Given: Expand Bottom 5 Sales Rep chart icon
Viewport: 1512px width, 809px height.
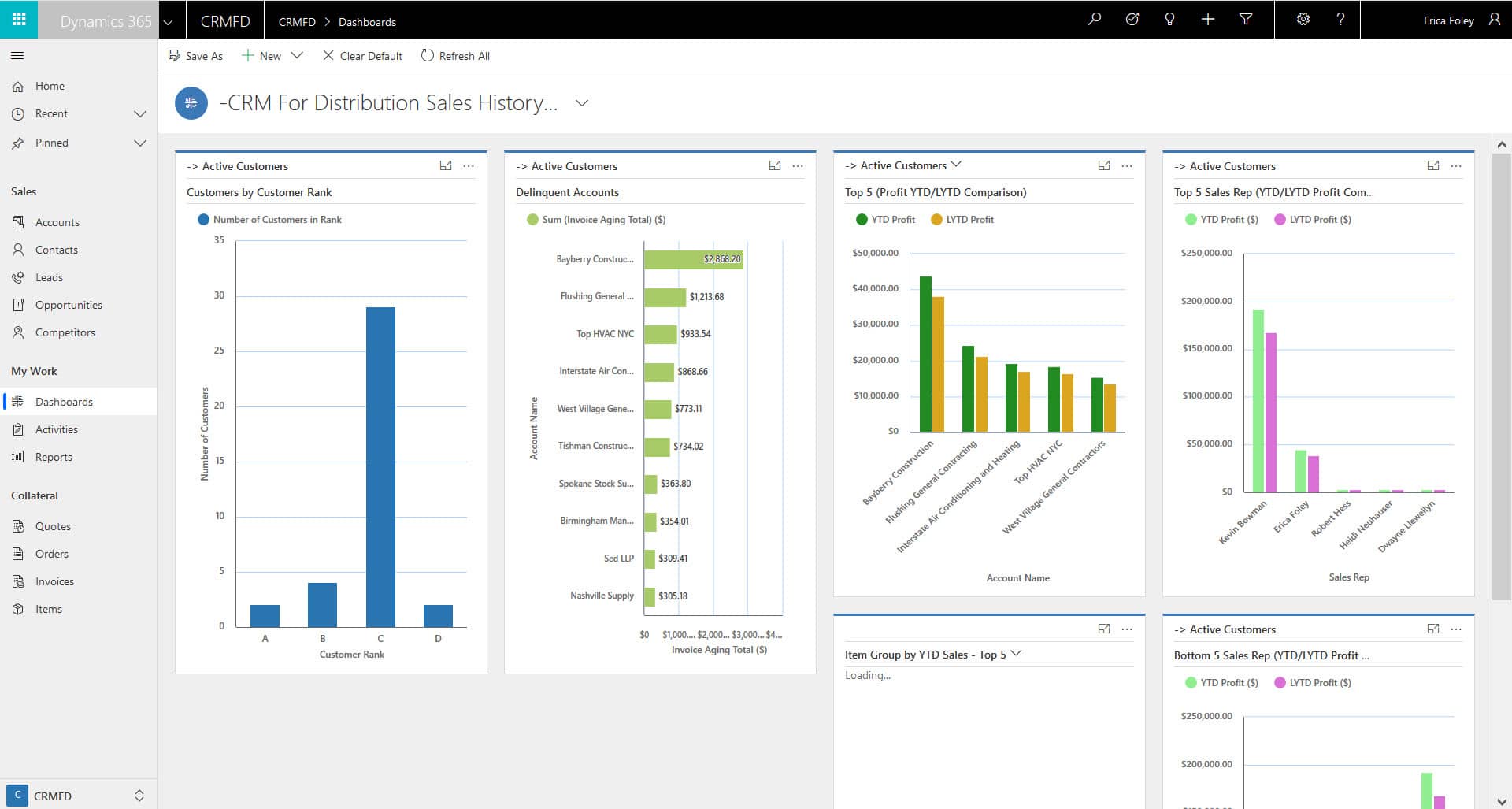Looking at the screenshot, I should pos(1433,629).
